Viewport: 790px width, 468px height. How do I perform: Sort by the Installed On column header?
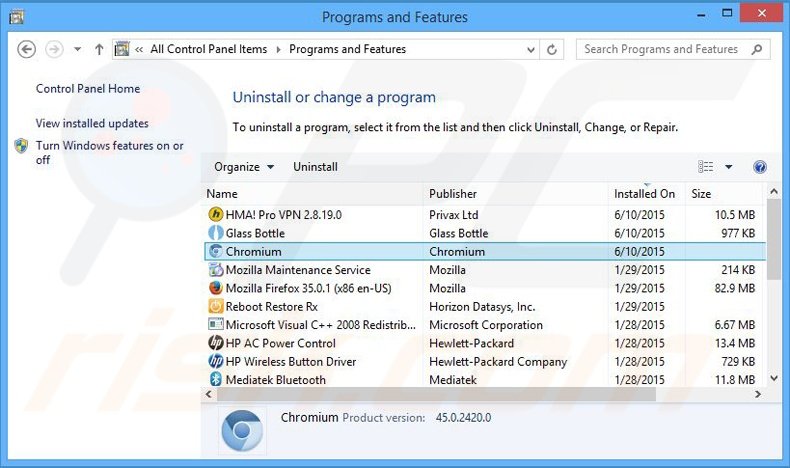[646, 194]
